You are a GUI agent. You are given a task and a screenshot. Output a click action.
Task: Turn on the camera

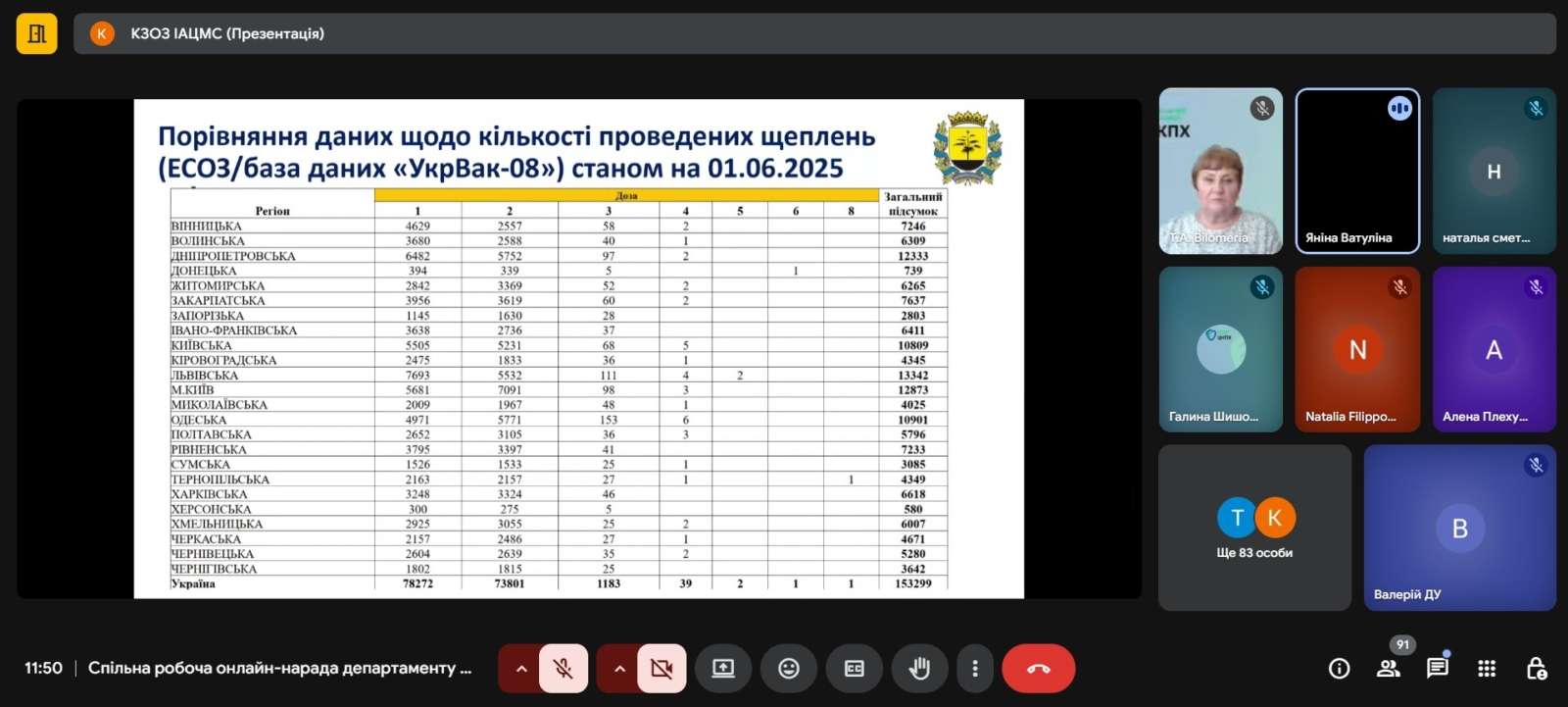click(x=661, y=669)
